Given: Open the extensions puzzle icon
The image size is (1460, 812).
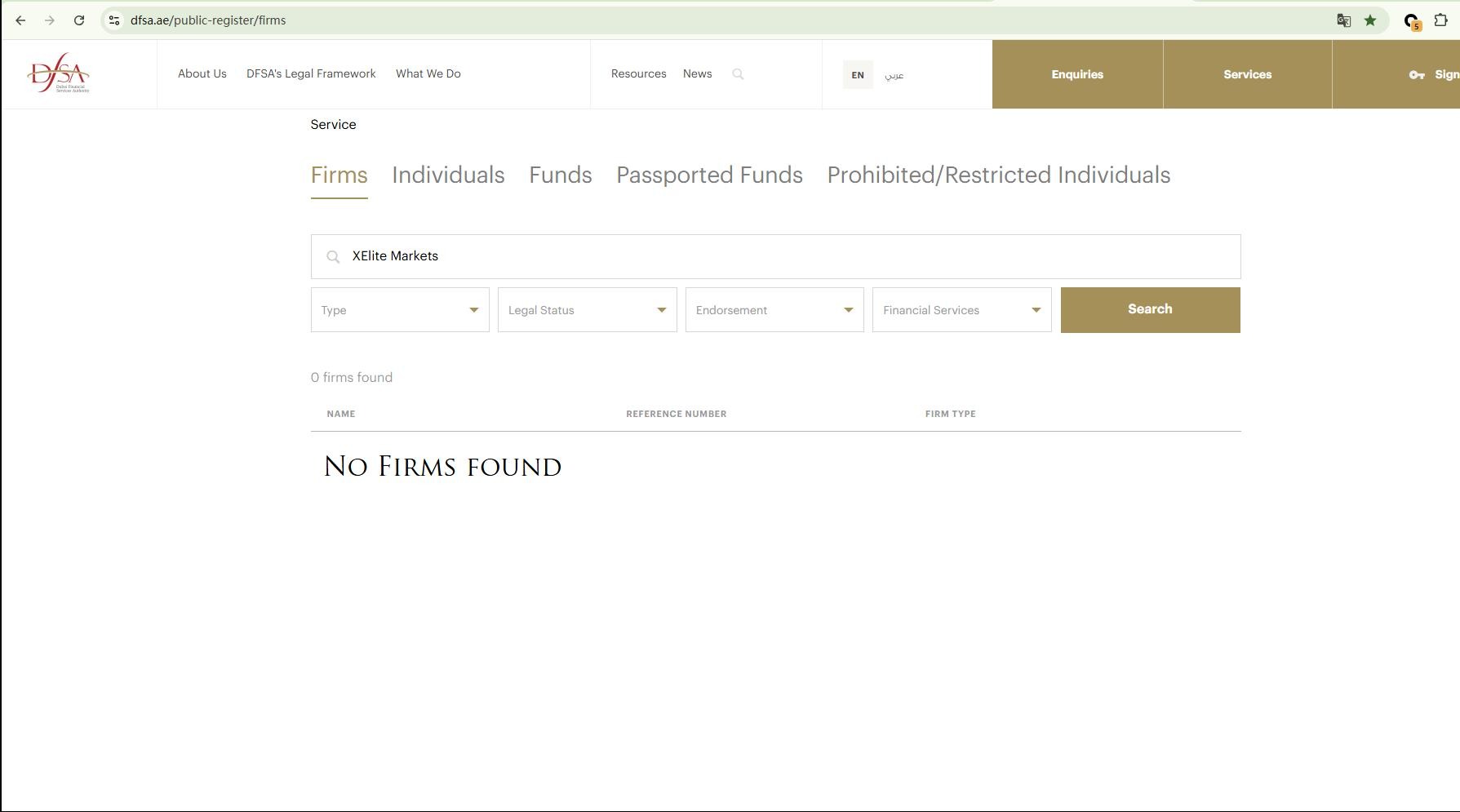Looking at the screenshot, I should 1440,20.
